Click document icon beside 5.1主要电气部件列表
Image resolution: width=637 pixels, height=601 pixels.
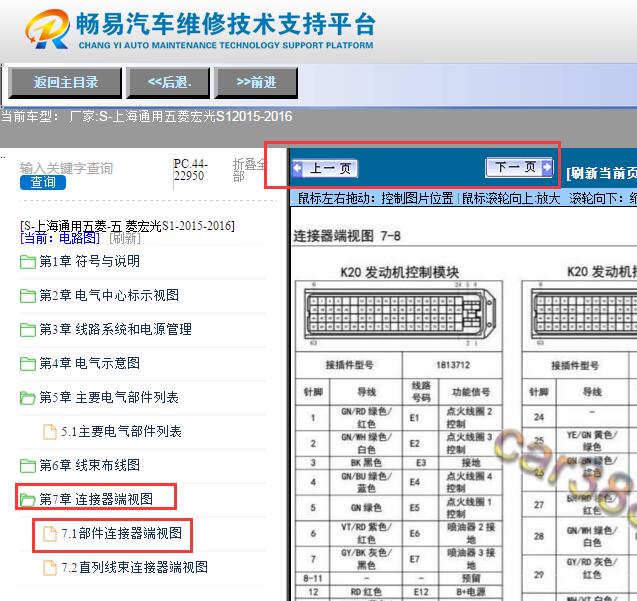point(50,432)
